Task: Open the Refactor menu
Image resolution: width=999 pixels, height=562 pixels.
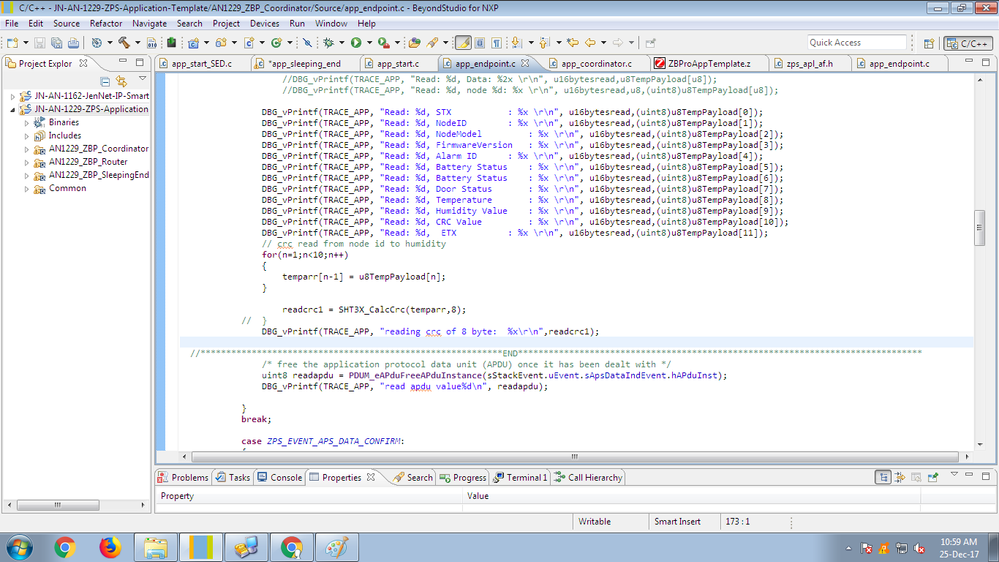Action: point(106,24)
